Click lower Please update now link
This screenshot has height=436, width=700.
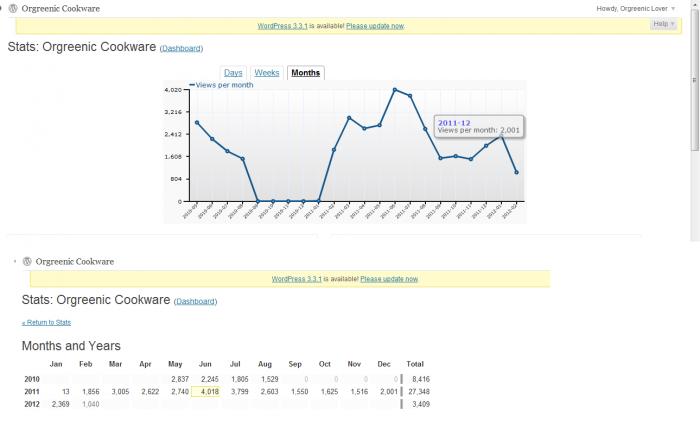(389, 279)
